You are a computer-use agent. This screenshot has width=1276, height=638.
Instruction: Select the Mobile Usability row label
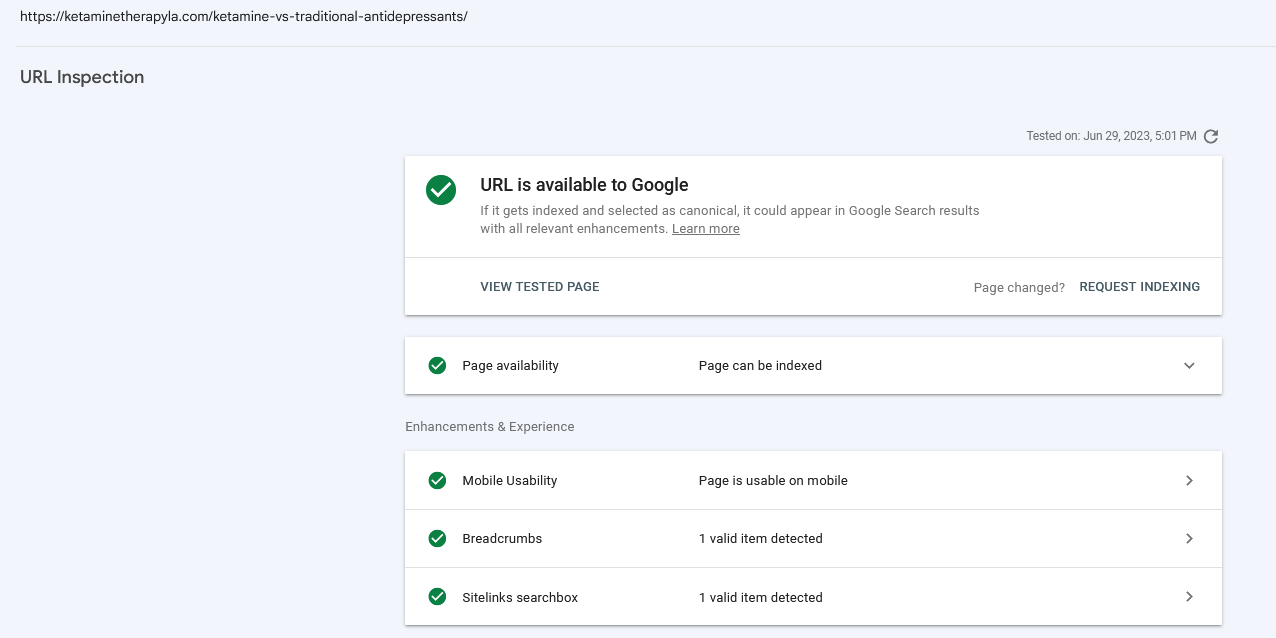(510, 481)
